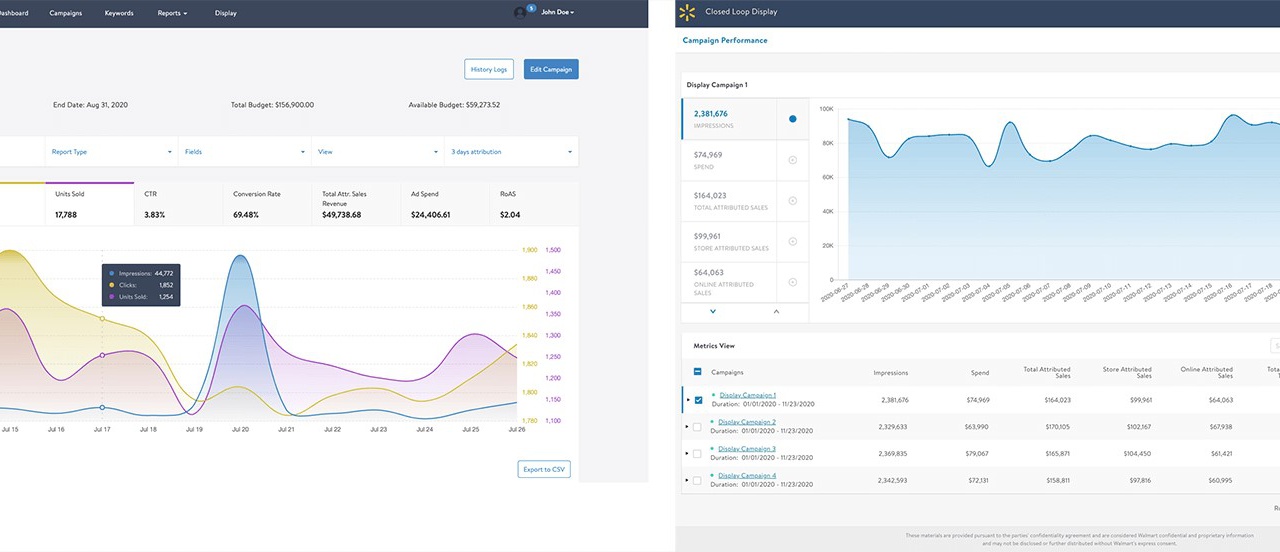The width and height of the screenshot is (1280, 552).
Task: Click John Doe's profile avatar icon
Action: [520, 13]
